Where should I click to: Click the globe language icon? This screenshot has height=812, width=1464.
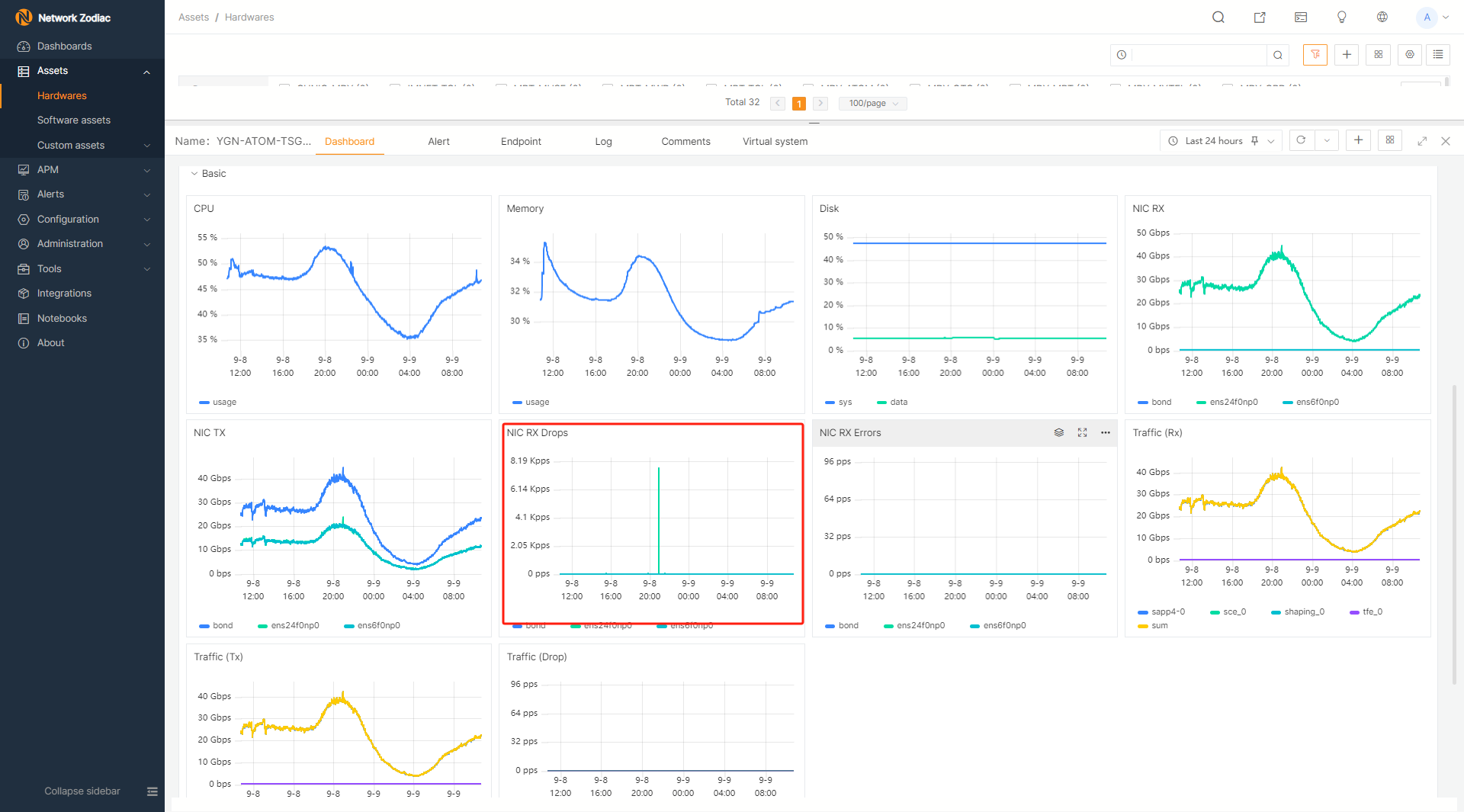pos(1382,17)
